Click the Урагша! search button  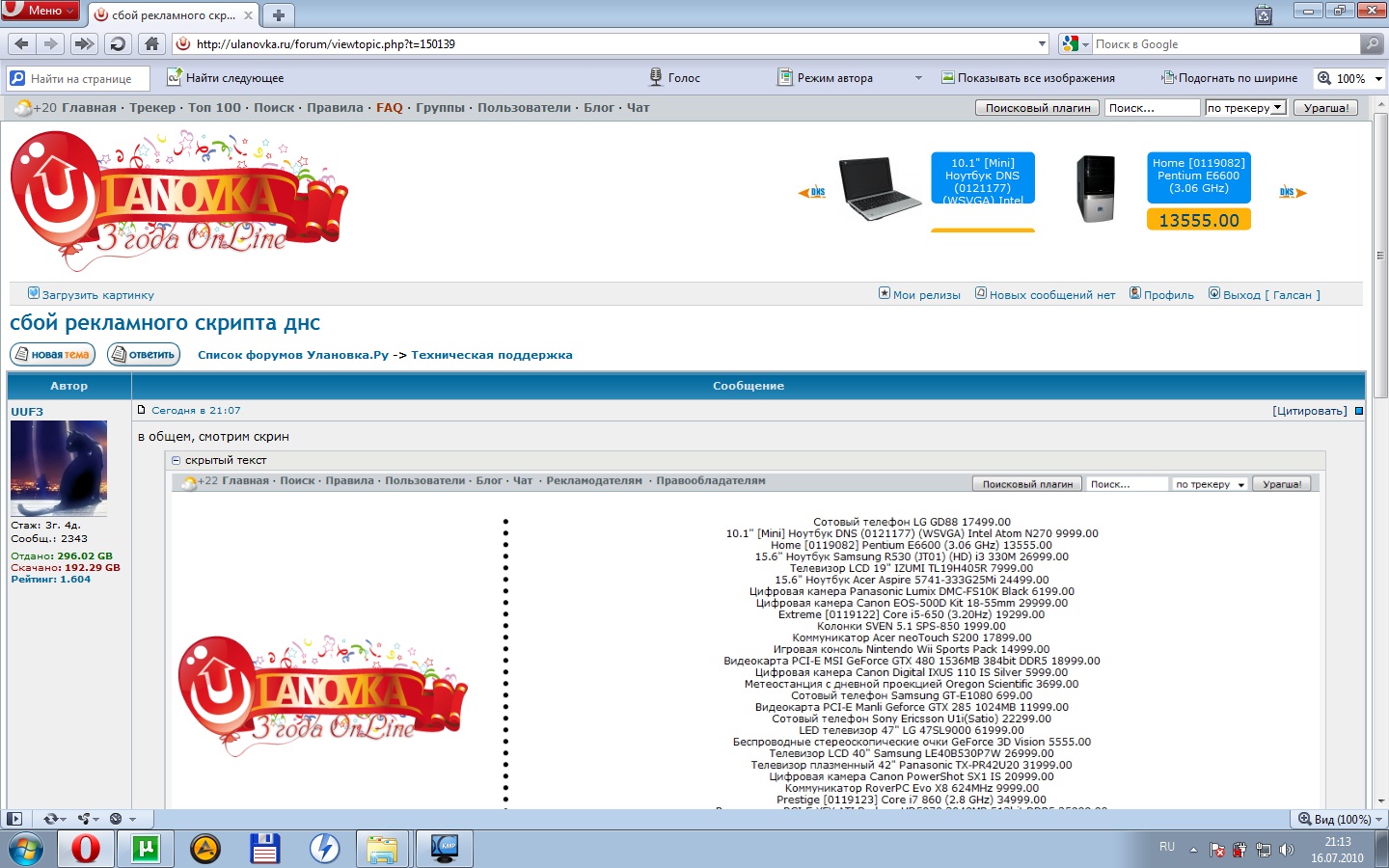click(1326, 108)
